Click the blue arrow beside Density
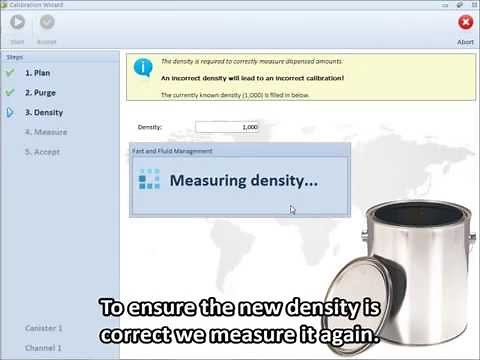This screenshot has height=360, width=480. pyautogui.click(x=10, y=112)
